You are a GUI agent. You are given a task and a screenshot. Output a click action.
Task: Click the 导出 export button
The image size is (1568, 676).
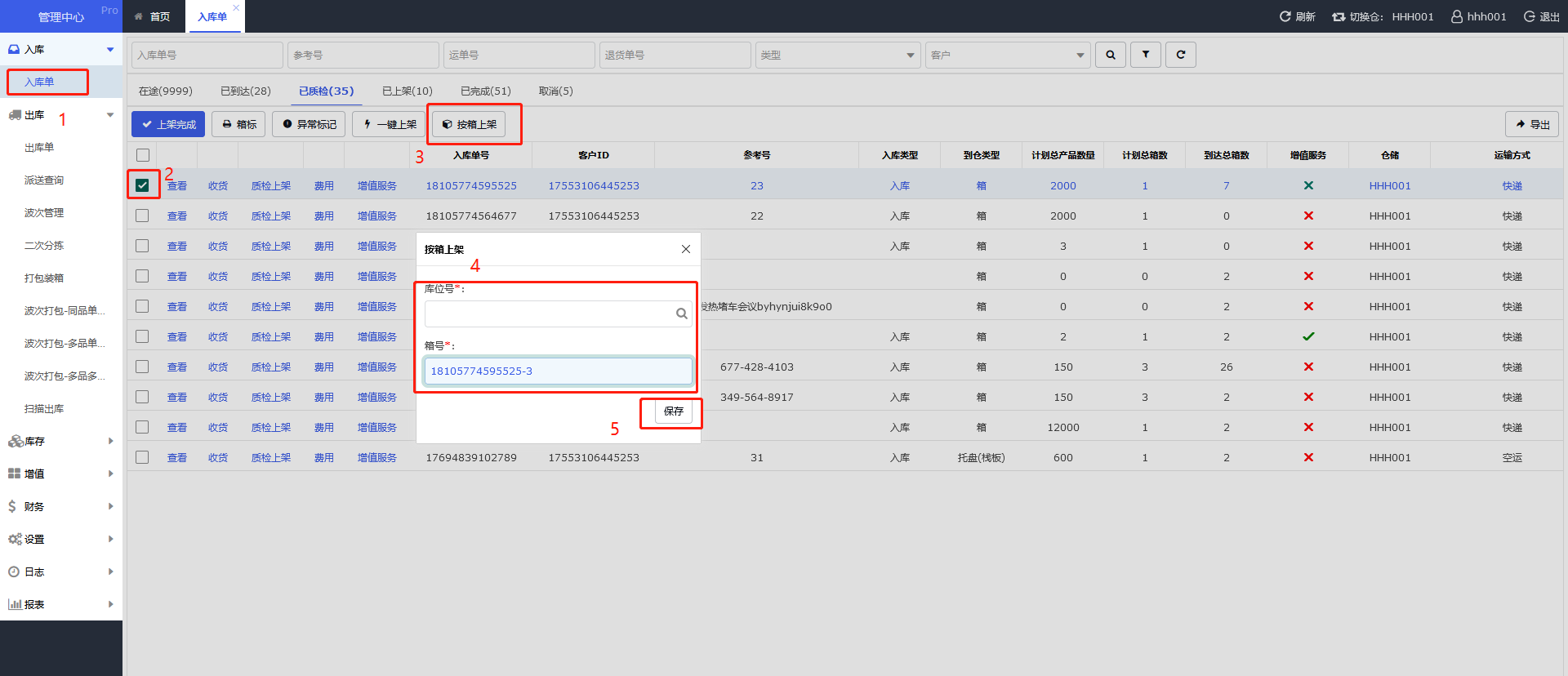tap(1532, 124)
